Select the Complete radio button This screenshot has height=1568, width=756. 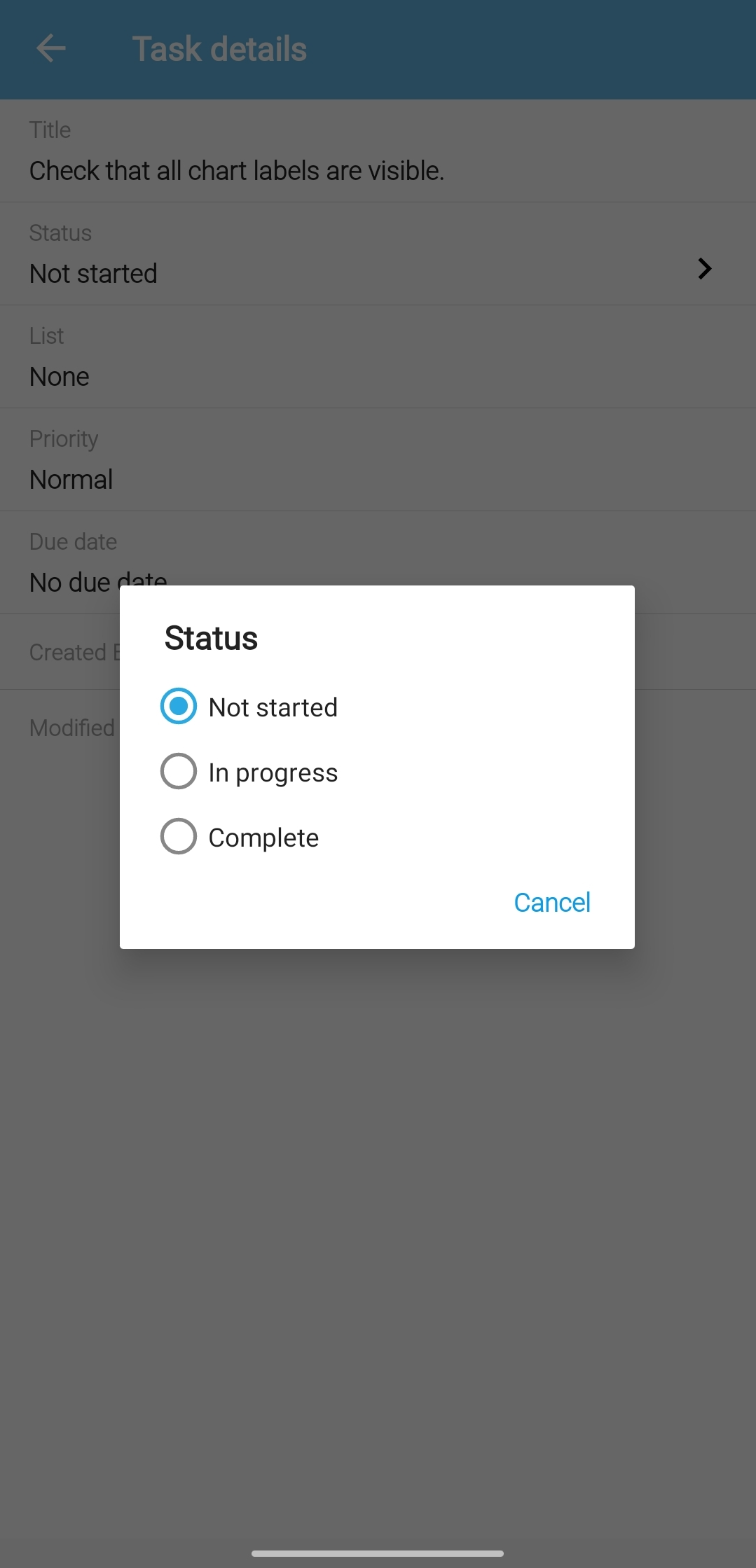coord(179,836)
